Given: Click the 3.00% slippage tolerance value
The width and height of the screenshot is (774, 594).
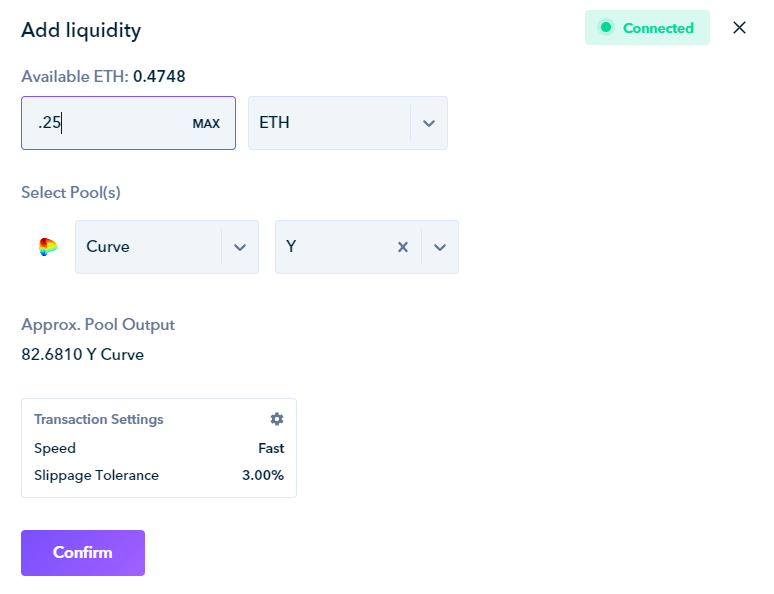Looking at the screenshot, I should pos(263,475).
